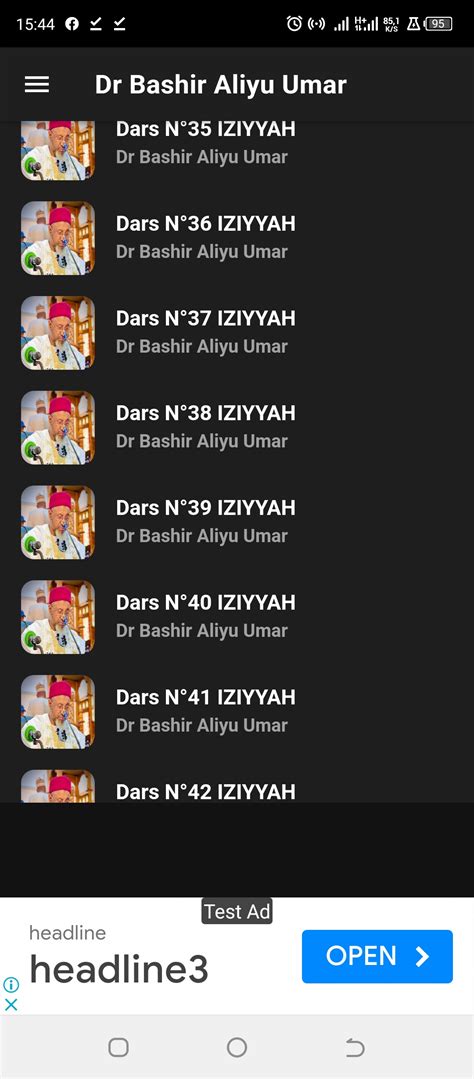
Task: Tap the Android back button
Action: coord(354,1047)
